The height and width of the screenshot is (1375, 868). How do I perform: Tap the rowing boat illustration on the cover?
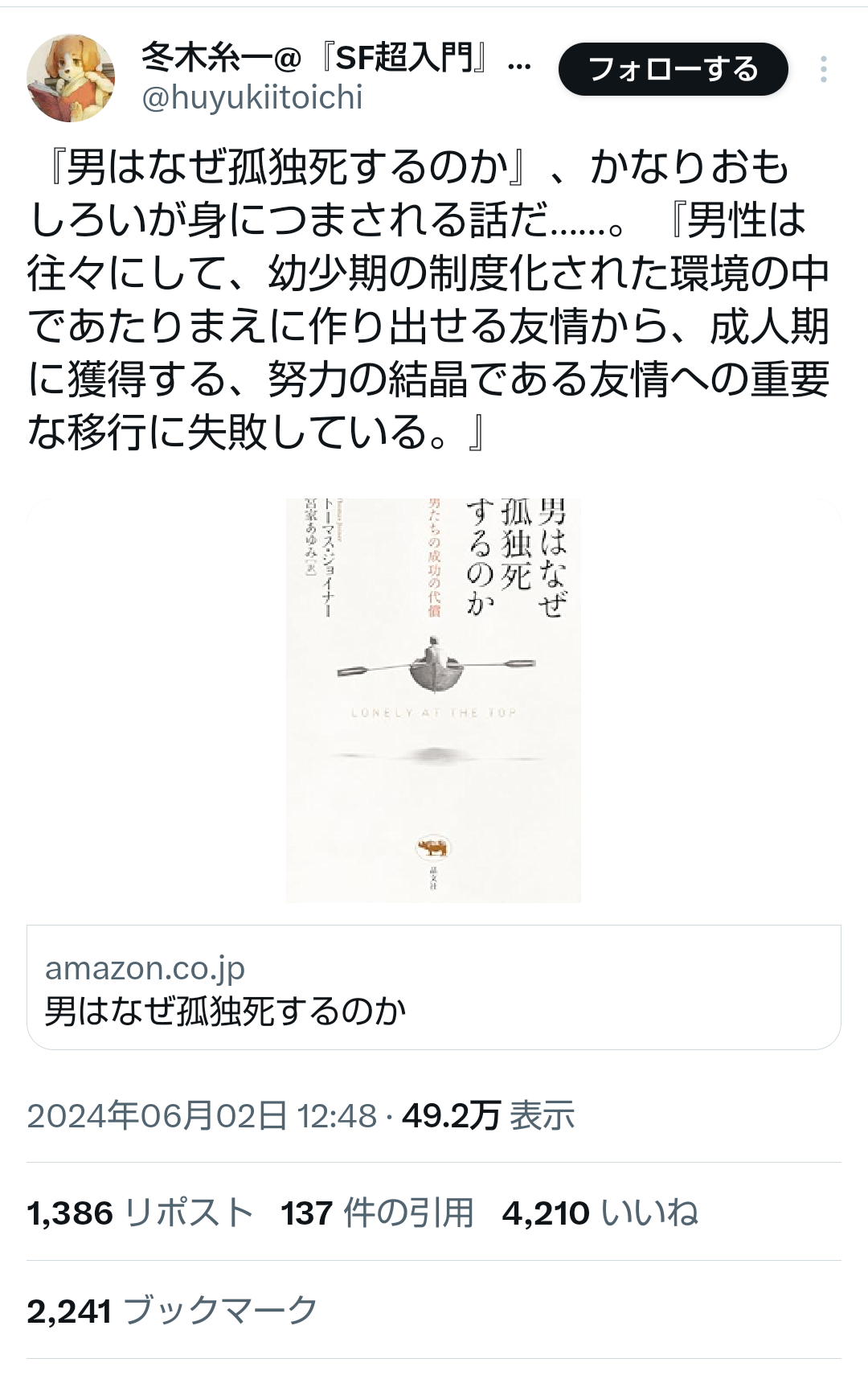pyautogui.click(x=435, y=666)
